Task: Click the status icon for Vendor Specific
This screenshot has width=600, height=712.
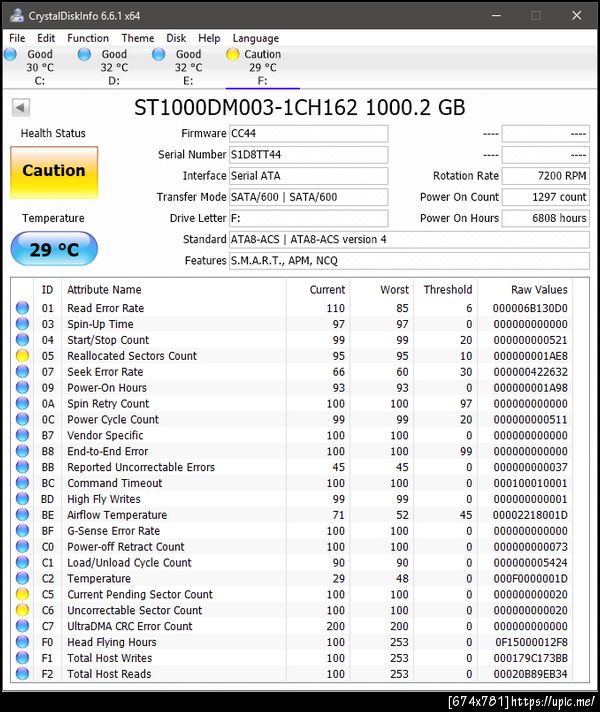Action: pos(22,435)
